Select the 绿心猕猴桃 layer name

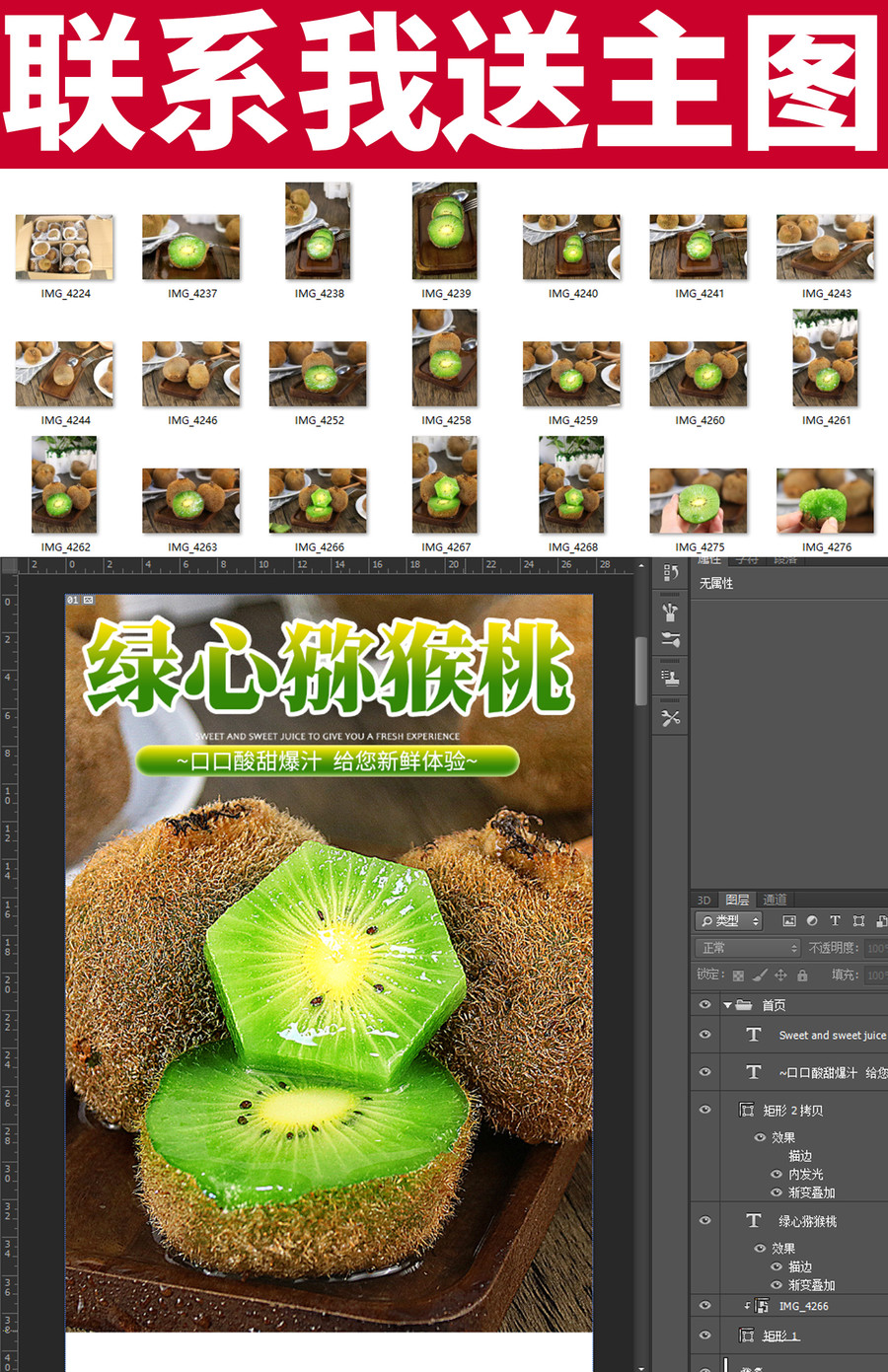pos(808,1222)
